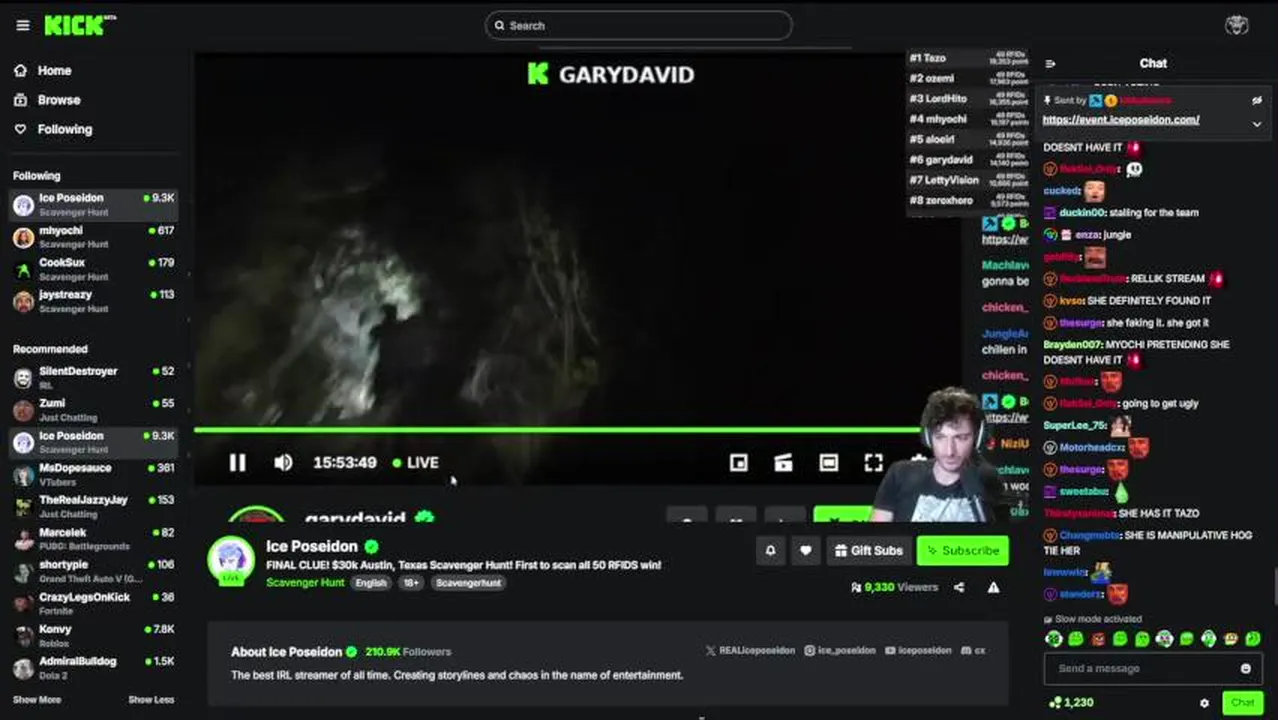
Task: Toggle theater mode
Action: pos(828,462)
